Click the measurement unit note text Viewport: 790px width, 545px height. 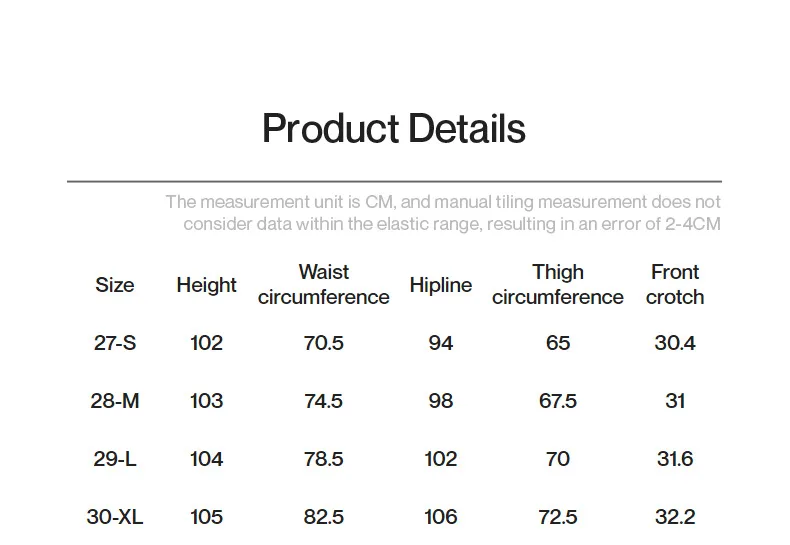point(443,213)
